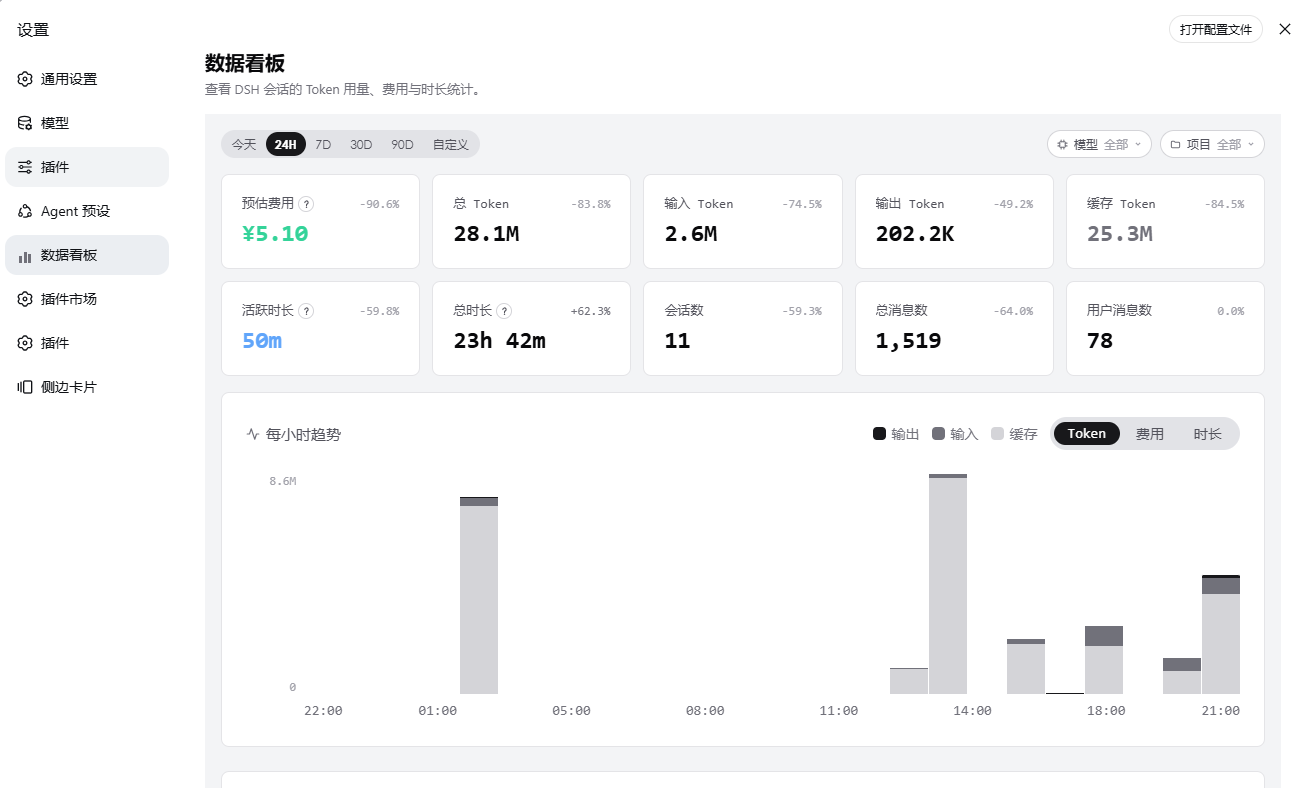Click the light gray 缓存 legend swatch
1303x788 pixels.
tap(997, 434)
